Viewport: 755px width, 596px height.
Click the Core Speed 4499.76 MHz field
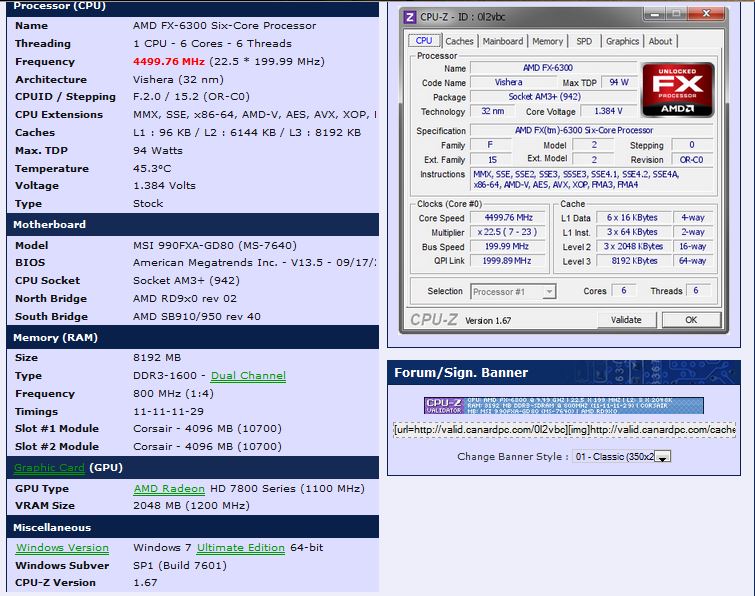pos(508,218)
